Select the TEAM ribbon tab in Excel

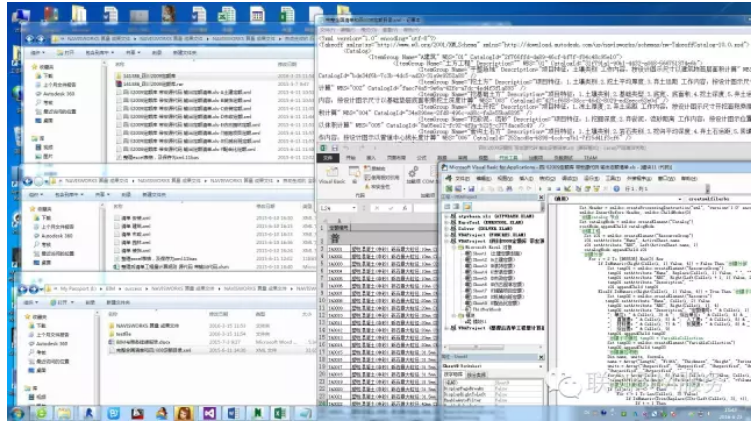pos(590,158)
